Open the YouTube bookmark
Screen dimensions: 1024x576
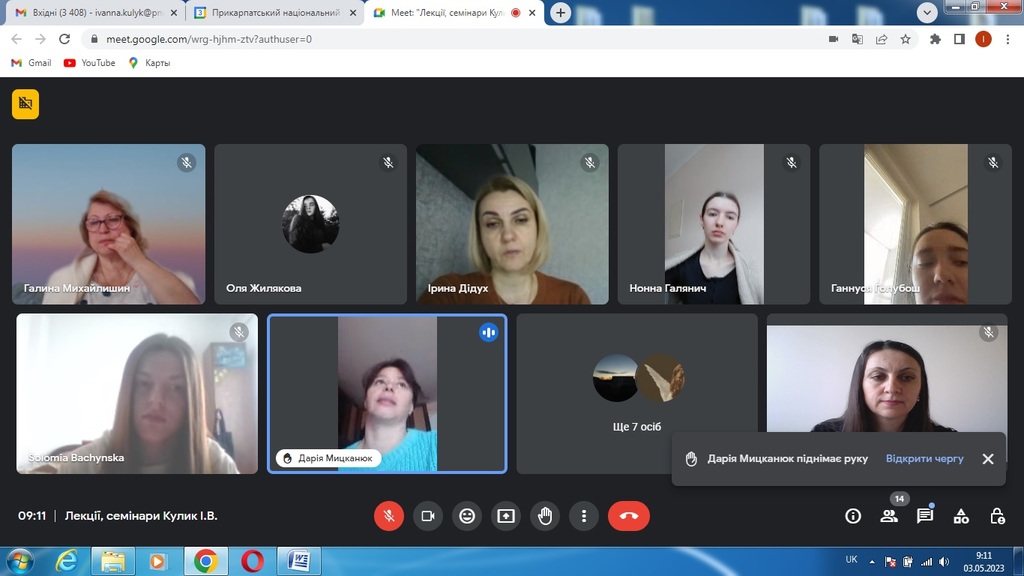[x=90, y=63]
